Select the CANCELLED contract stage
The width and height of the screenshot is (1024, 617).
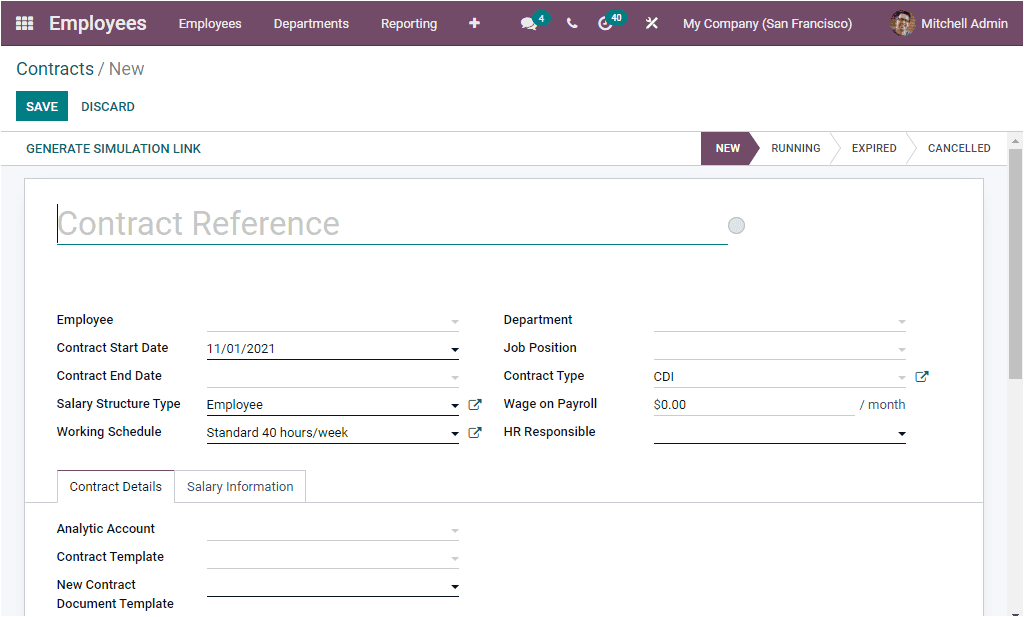pos(957,148)
